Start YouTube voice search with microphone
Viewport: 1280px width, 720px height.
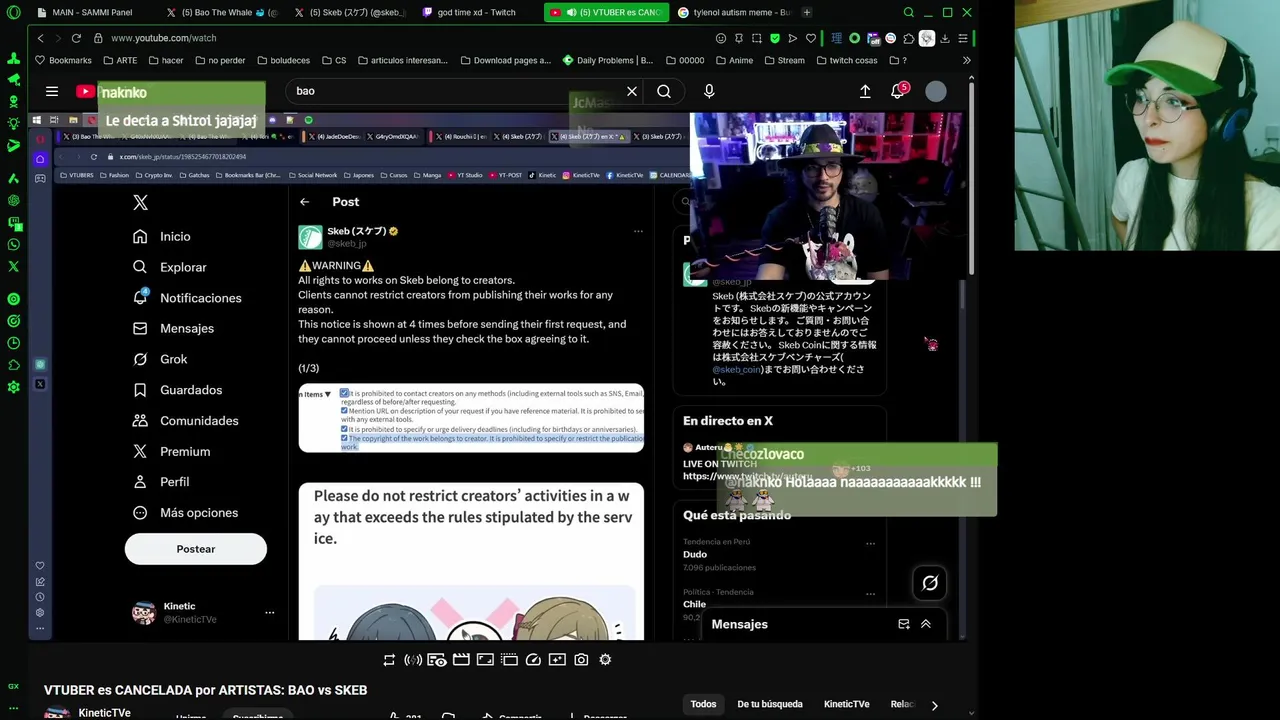709,91
